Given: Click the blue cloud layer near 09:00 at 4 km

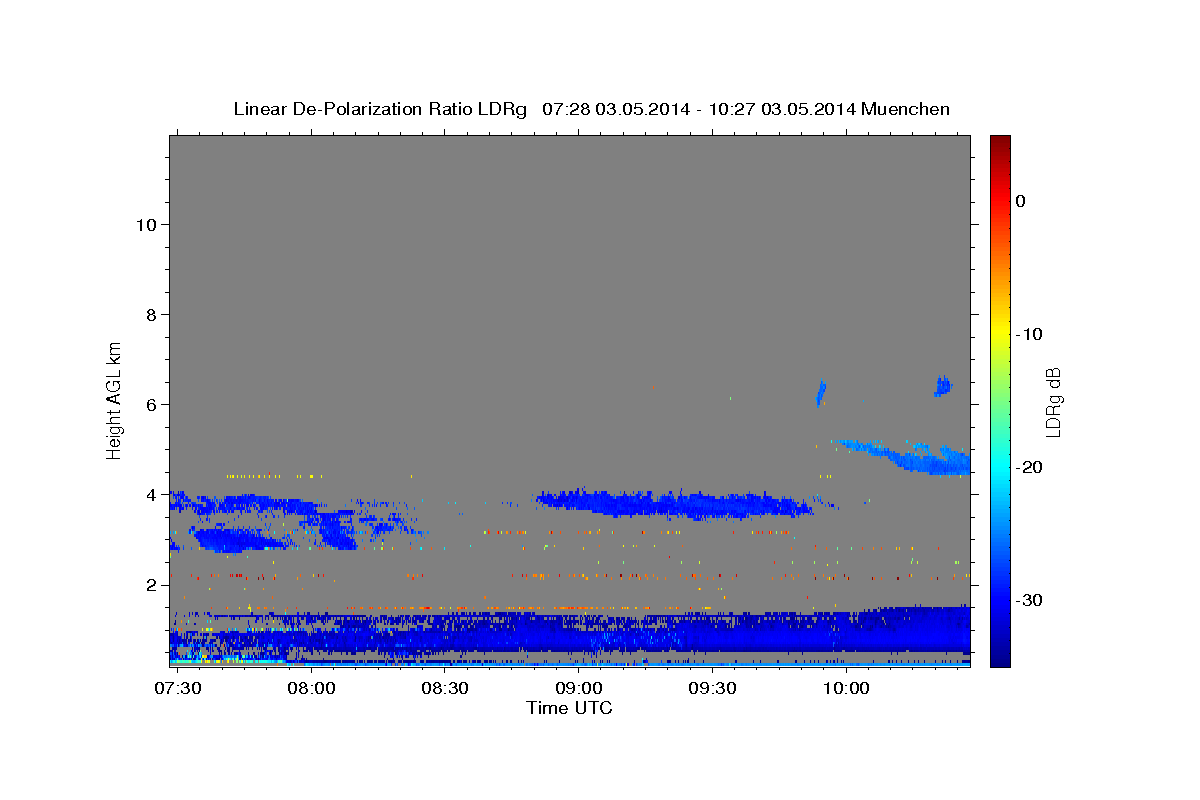Looking at the screenshot, I should 675,503.
